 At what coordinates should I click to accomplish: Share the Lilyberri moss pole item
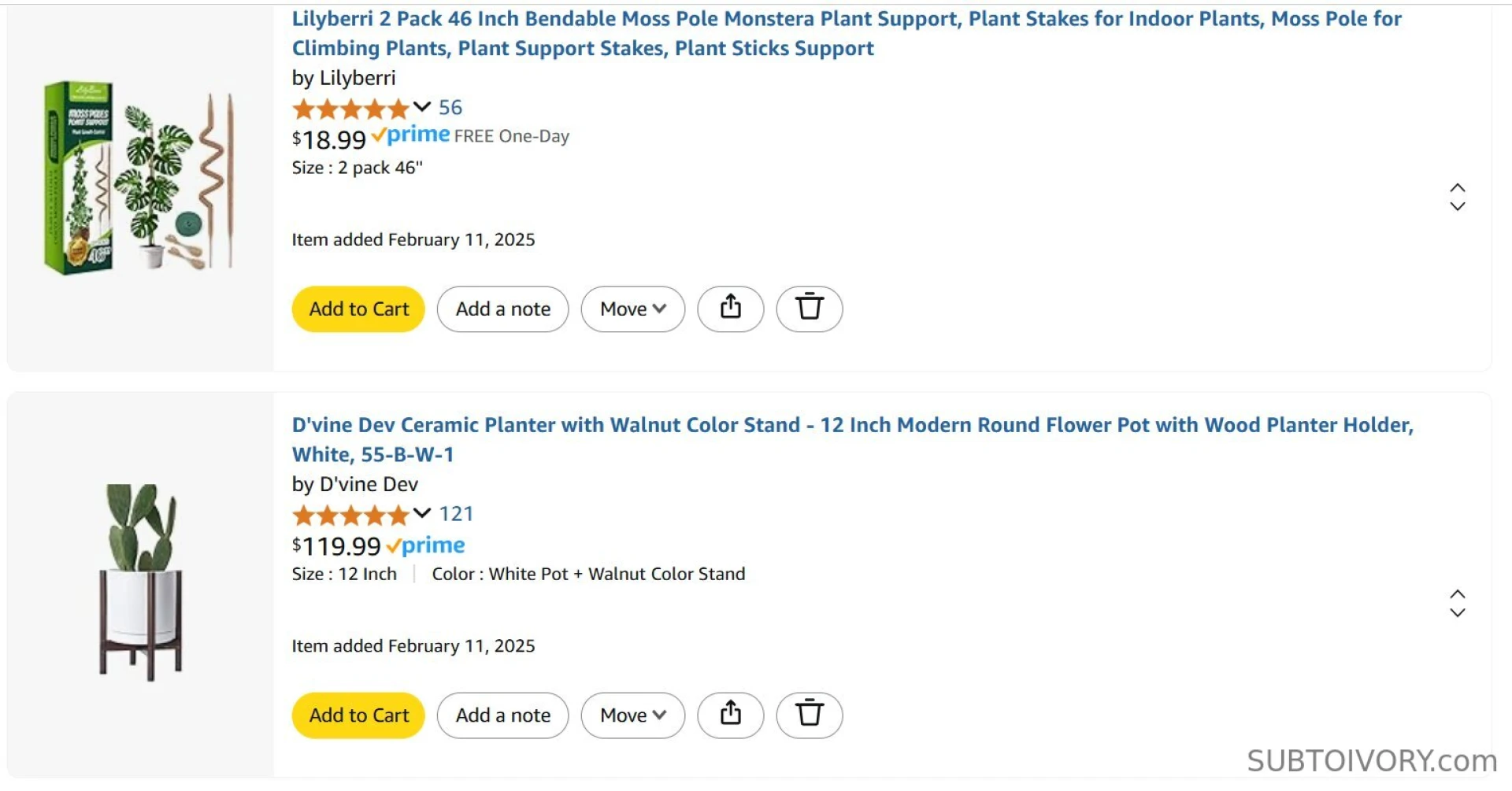[x=730, y=309]
